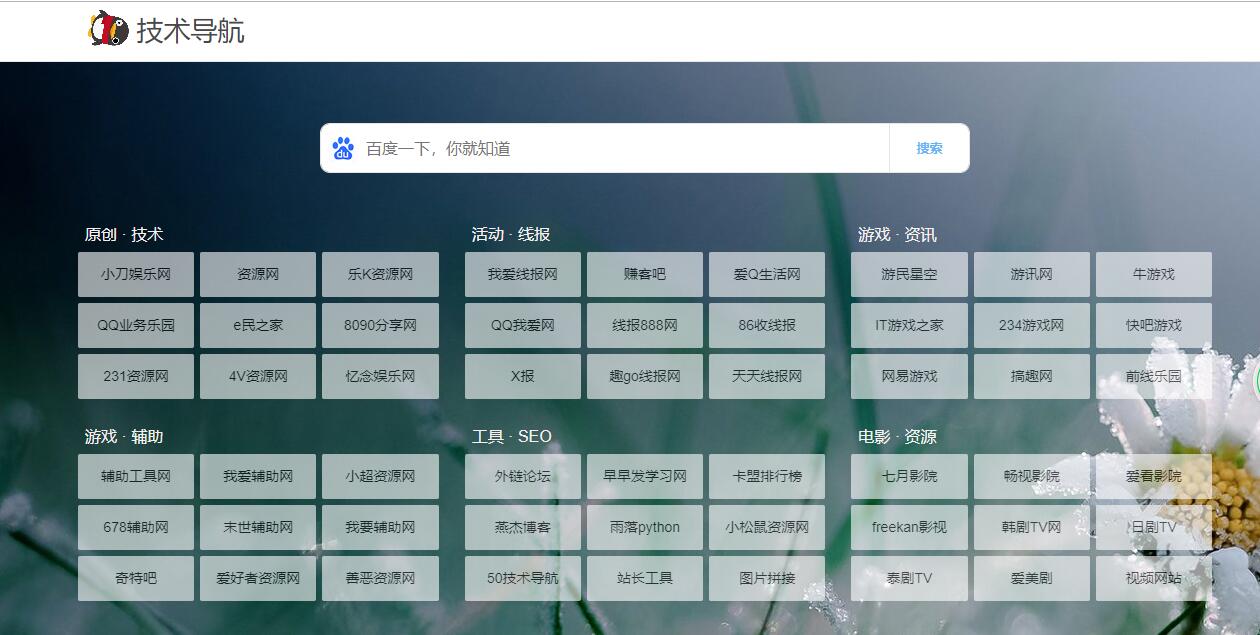Open e民之家
Image resolution: width=1260 pixels, height=635 pixels.
(258, 325)
